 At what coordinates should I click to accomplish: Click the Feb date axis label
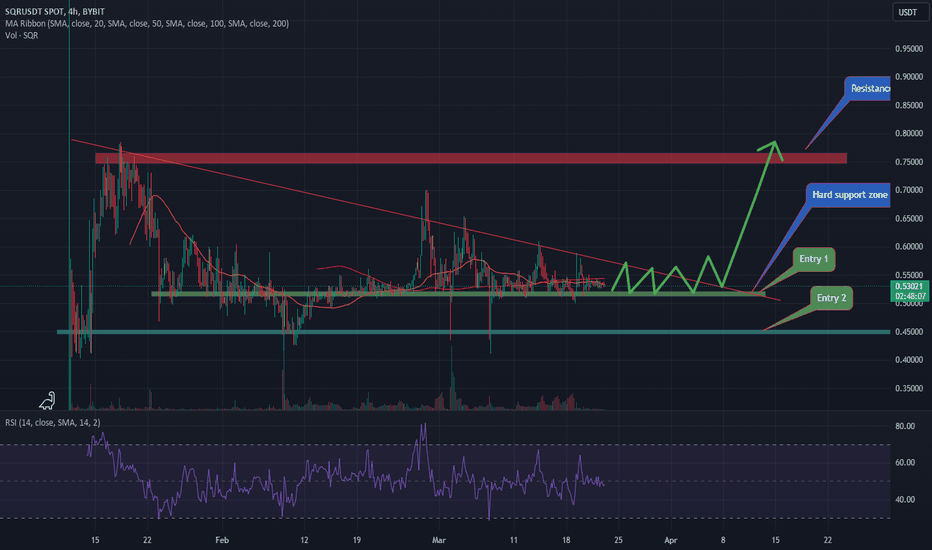pyautogui.click(x=222, y=540)
